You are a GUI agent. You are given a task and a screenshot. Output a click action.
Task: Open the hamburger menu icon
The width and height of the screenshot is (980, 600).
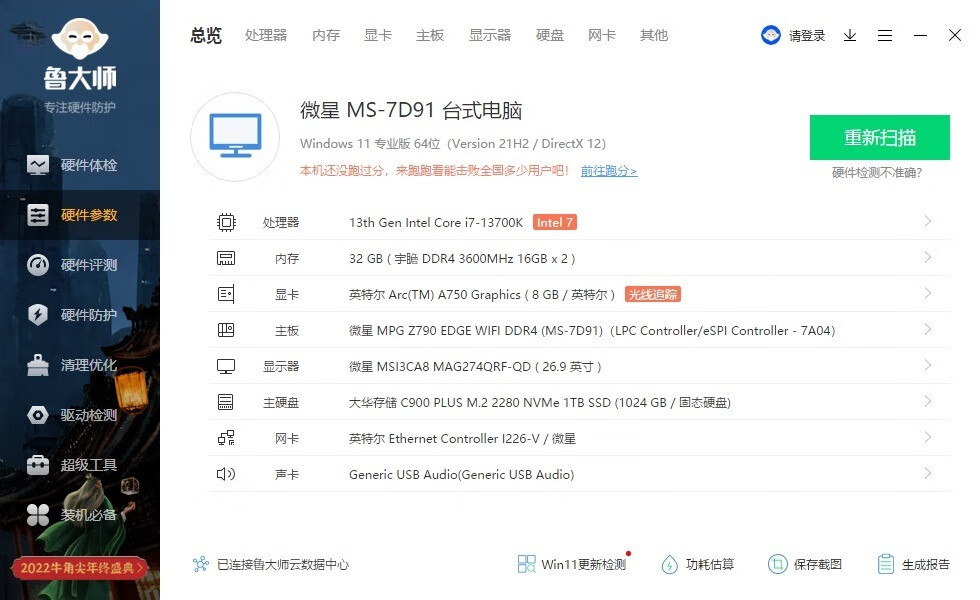pyautogui.click(x=884, y=36)
